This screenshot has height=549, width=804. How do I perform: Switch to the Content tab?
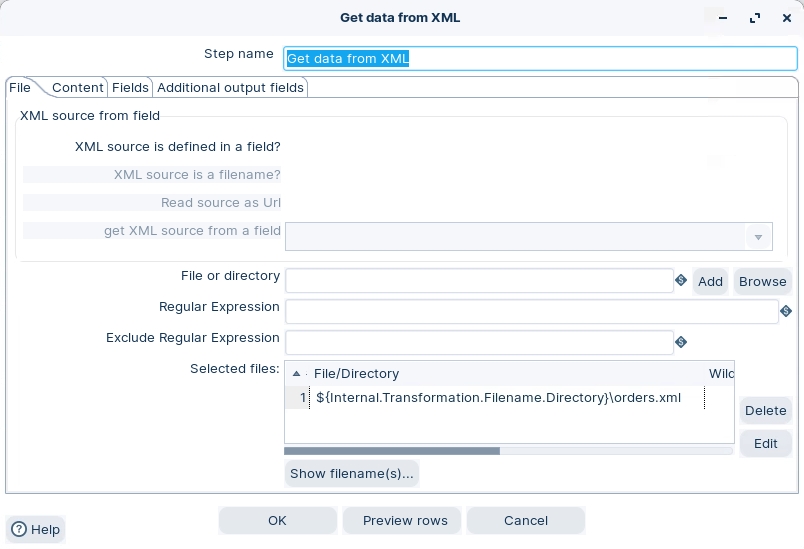click(x=78, y=88)
